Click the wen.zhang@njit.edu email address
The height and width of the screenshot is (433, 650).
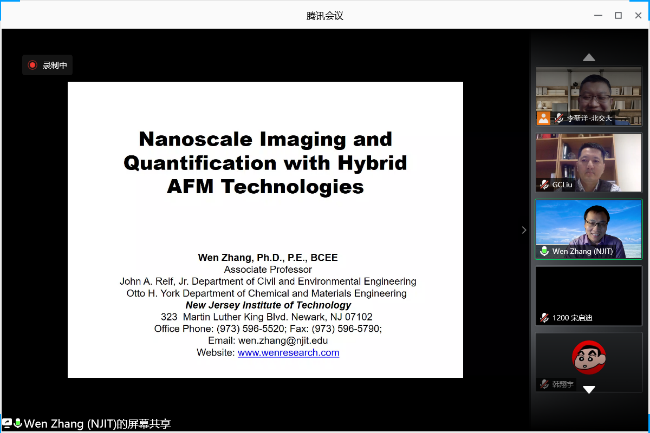click(x=283, y=340)
